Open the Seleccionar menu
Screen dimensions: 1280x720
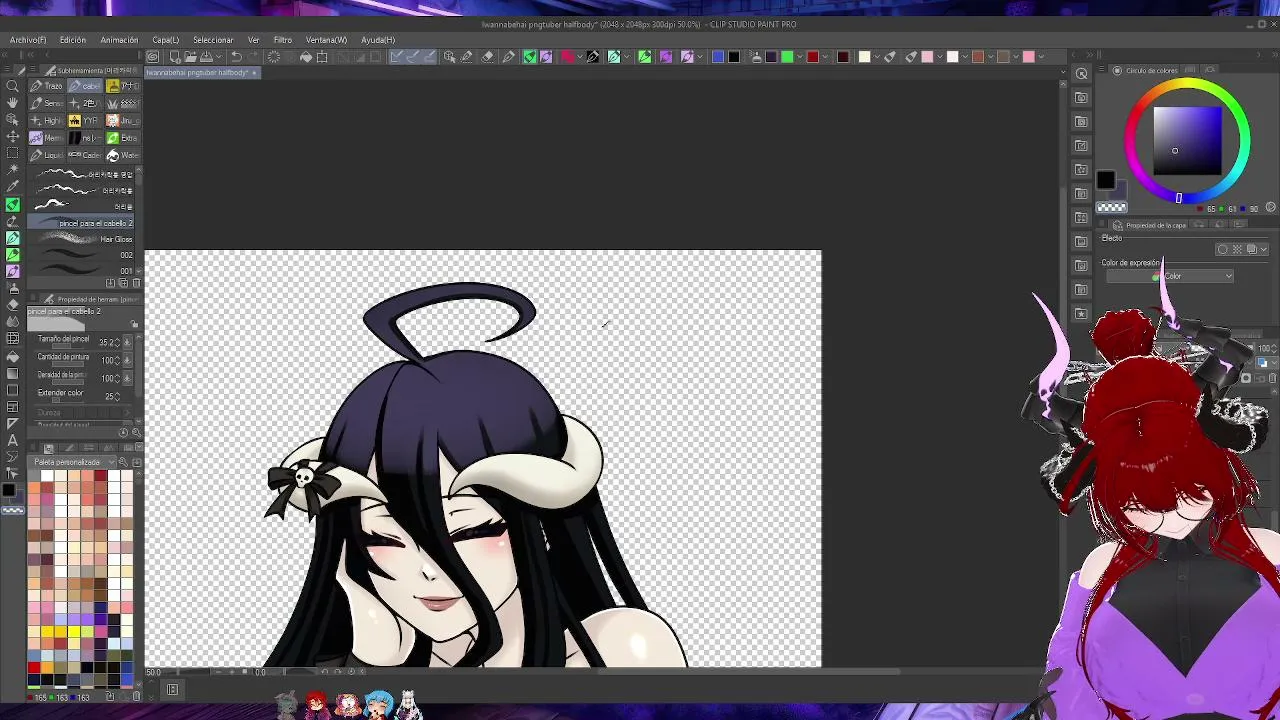point(213,40)
